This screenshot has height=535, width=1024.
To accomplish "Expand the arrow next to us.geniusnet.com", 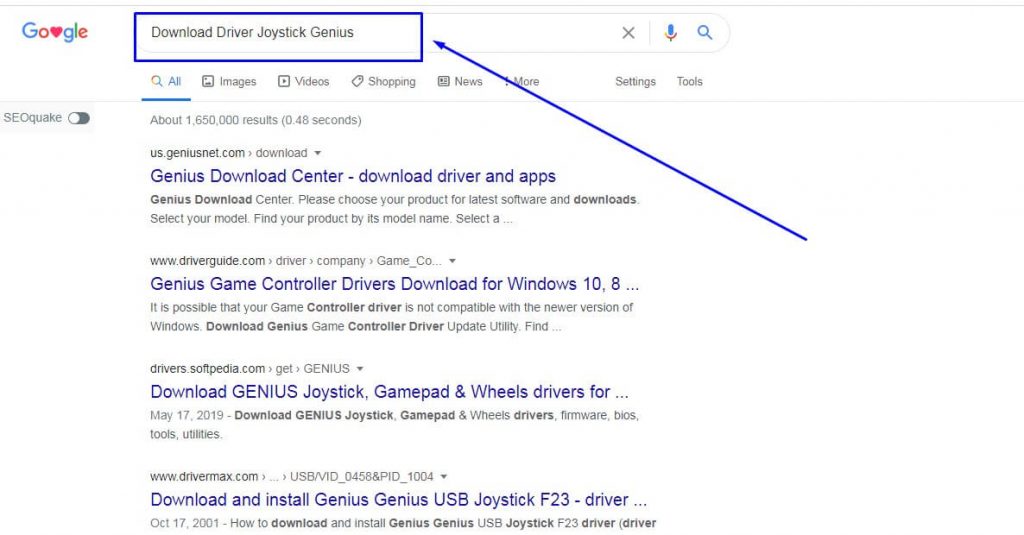I will [317, 153].
